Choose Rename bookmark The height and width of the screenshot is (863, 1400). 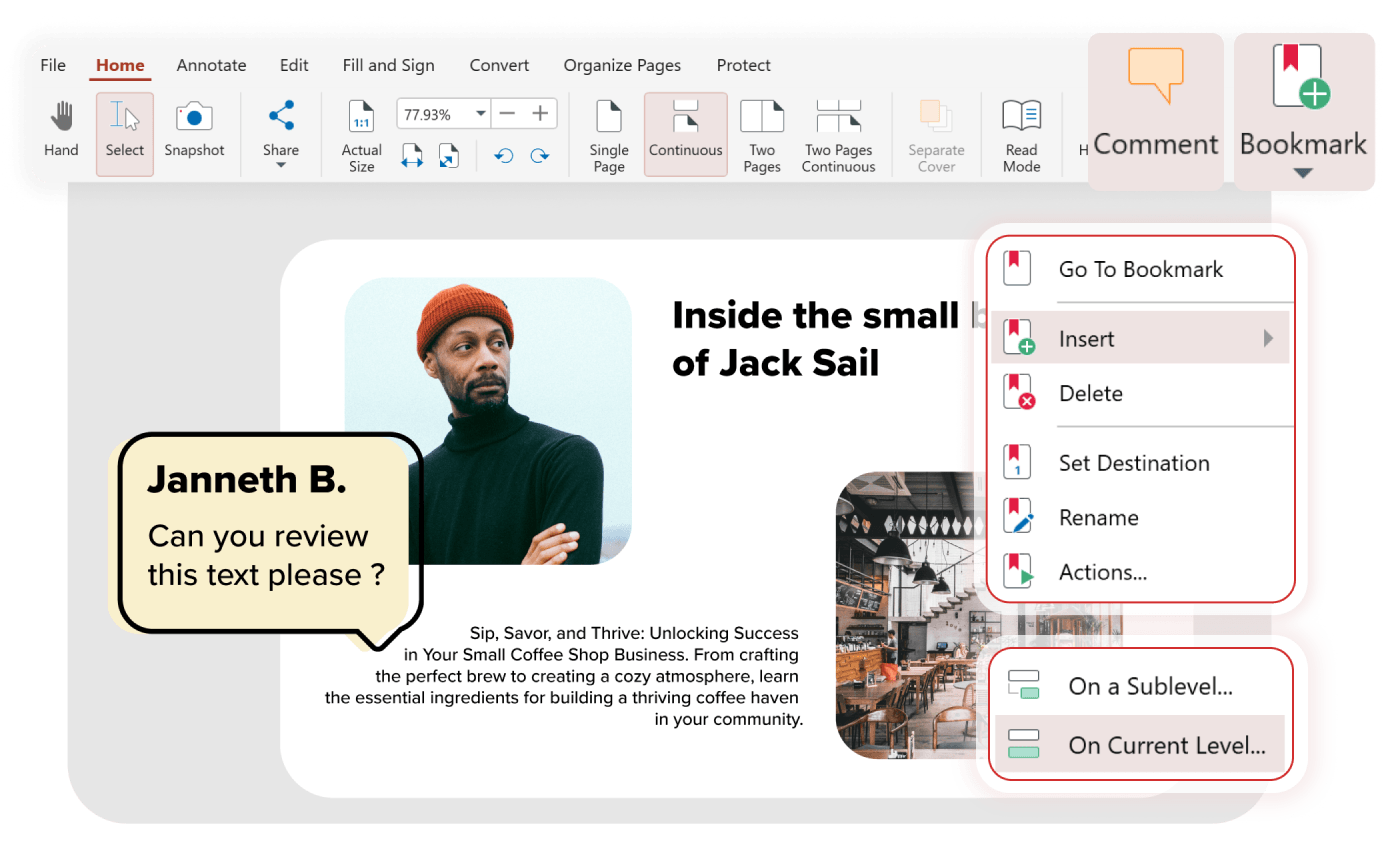[x=1141, y=518]
